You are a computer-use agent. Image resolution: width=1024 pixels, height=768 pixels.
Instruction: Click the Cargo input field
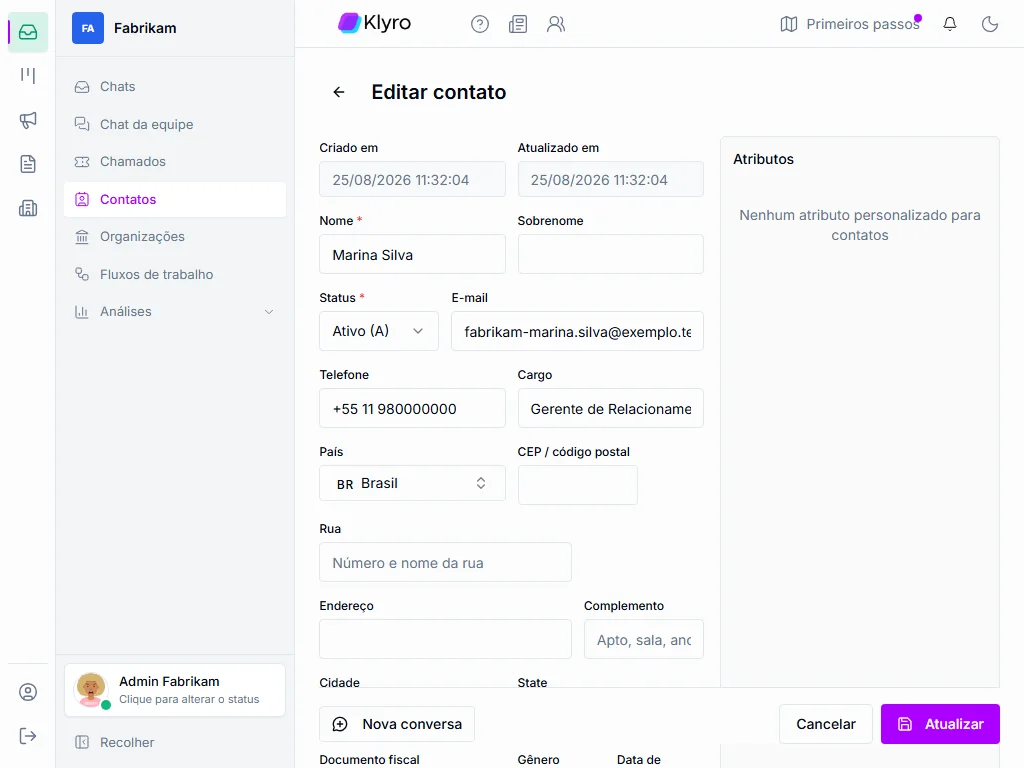611,408
